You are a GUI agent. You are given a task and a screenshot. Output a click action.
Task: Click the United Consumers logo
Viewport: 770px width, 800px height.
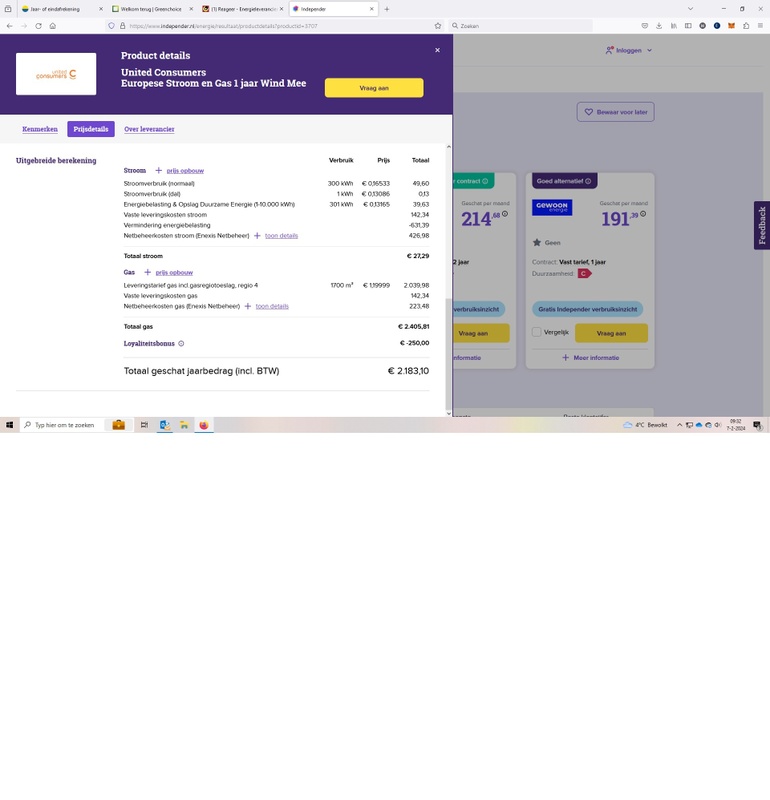pyautogui.click(x=56, y=74)
